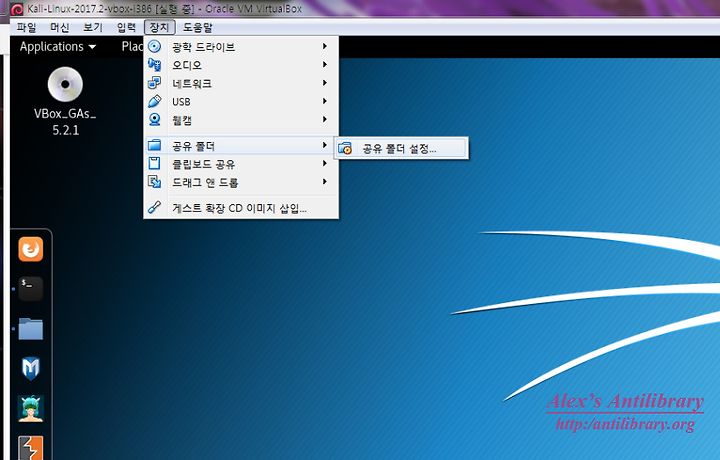Viewport: 720px width, 460px height.
Task: Click the network adapters icon
Action: click(154, 83)
